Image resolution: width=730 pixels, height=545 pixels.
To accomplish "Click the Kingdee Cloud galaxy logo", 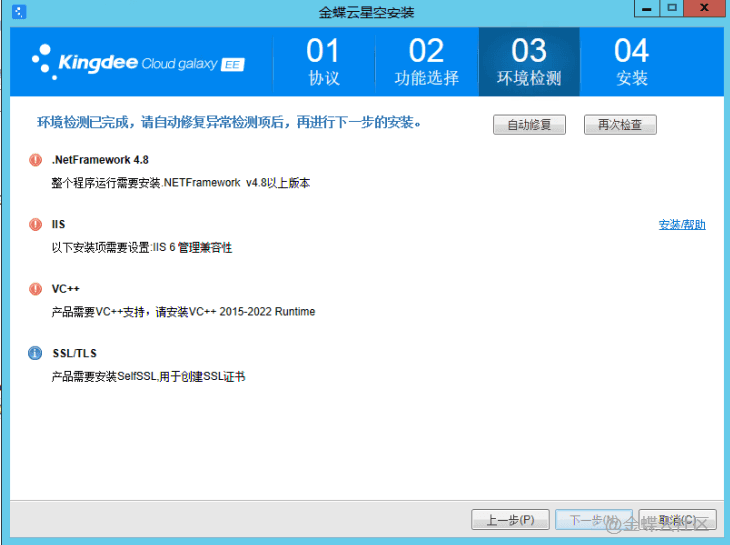I will point(138,62).
